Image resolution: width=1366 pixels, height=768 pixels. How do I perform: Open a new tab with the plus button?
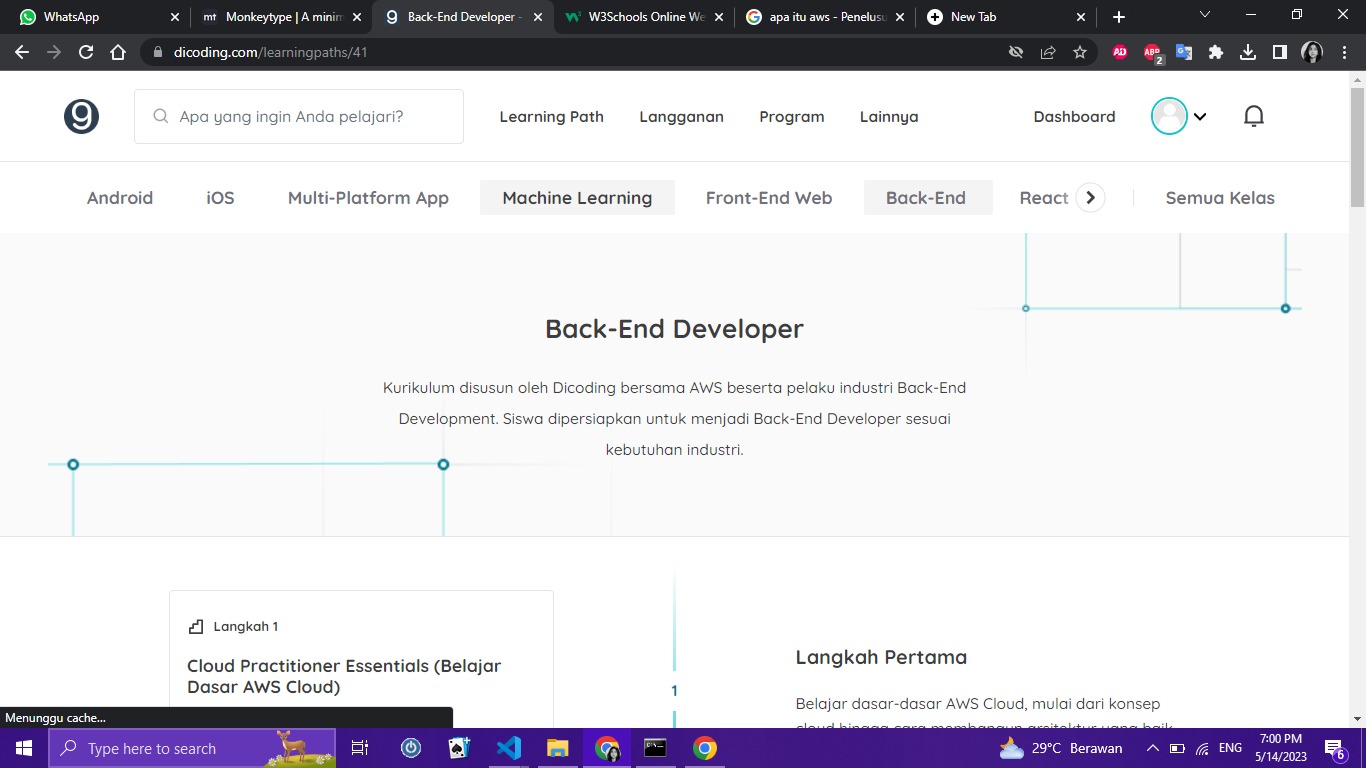pyautogui.click(x=1119, y=17)
